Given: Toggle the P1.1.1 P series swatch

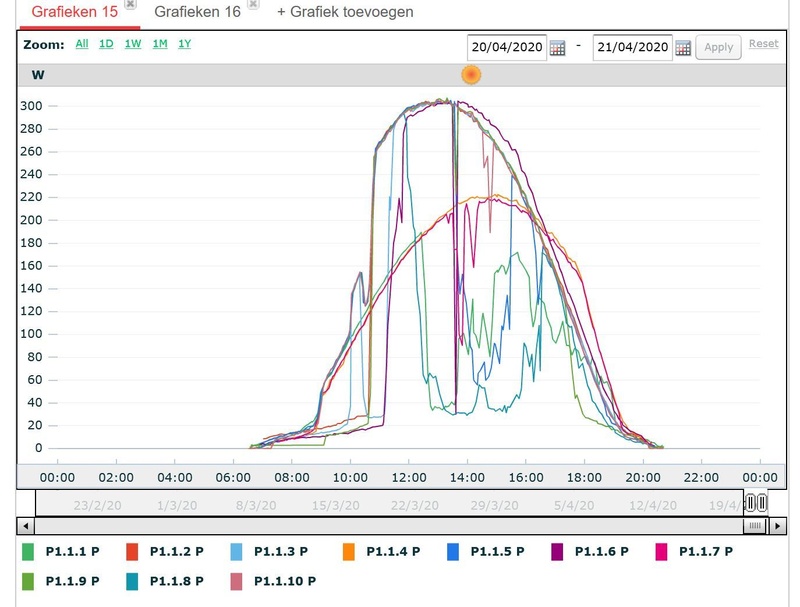Looking at the screenshot, I should point(28,552).
